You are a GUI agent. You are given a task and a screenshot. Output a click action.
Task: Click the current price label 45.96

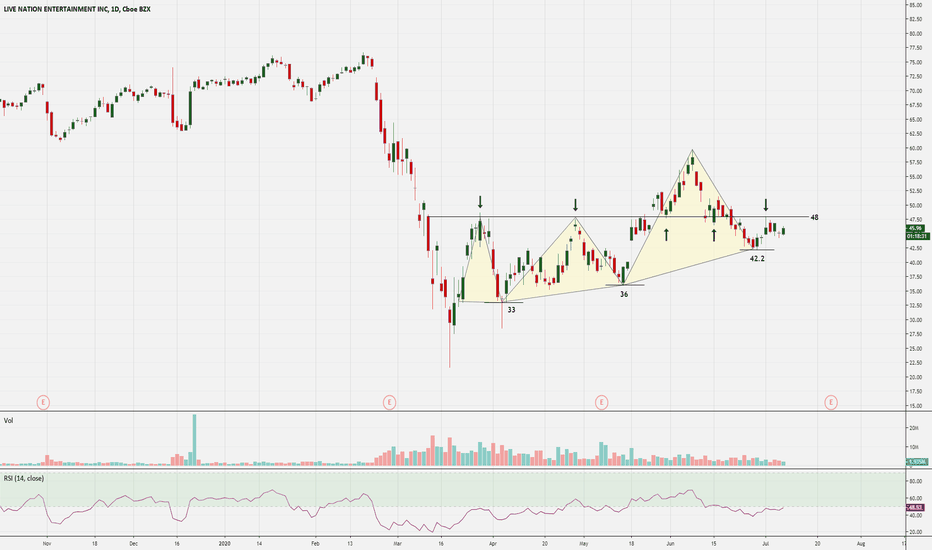[915, 228]
